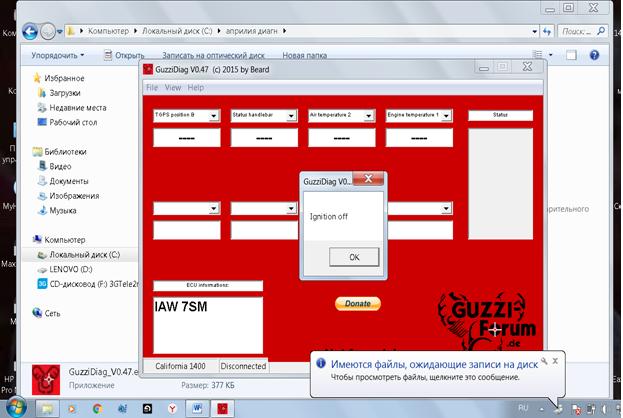Viewport: 623px width, 418px height.
Task: Click the Explorer search box
Action: (583, 31)
